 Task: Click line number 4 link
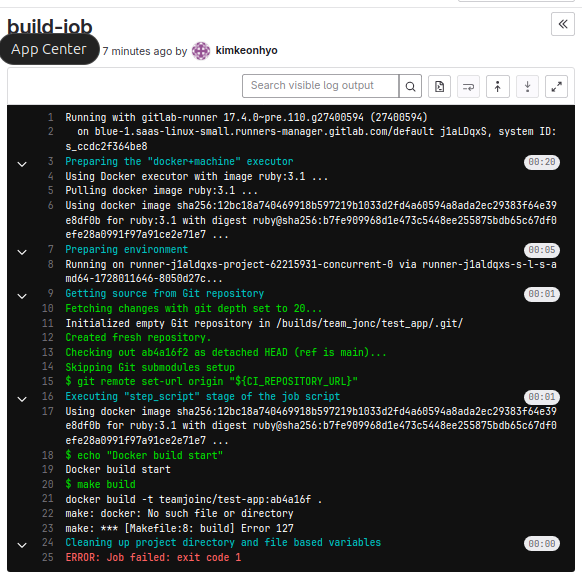(x=51, y=176)
